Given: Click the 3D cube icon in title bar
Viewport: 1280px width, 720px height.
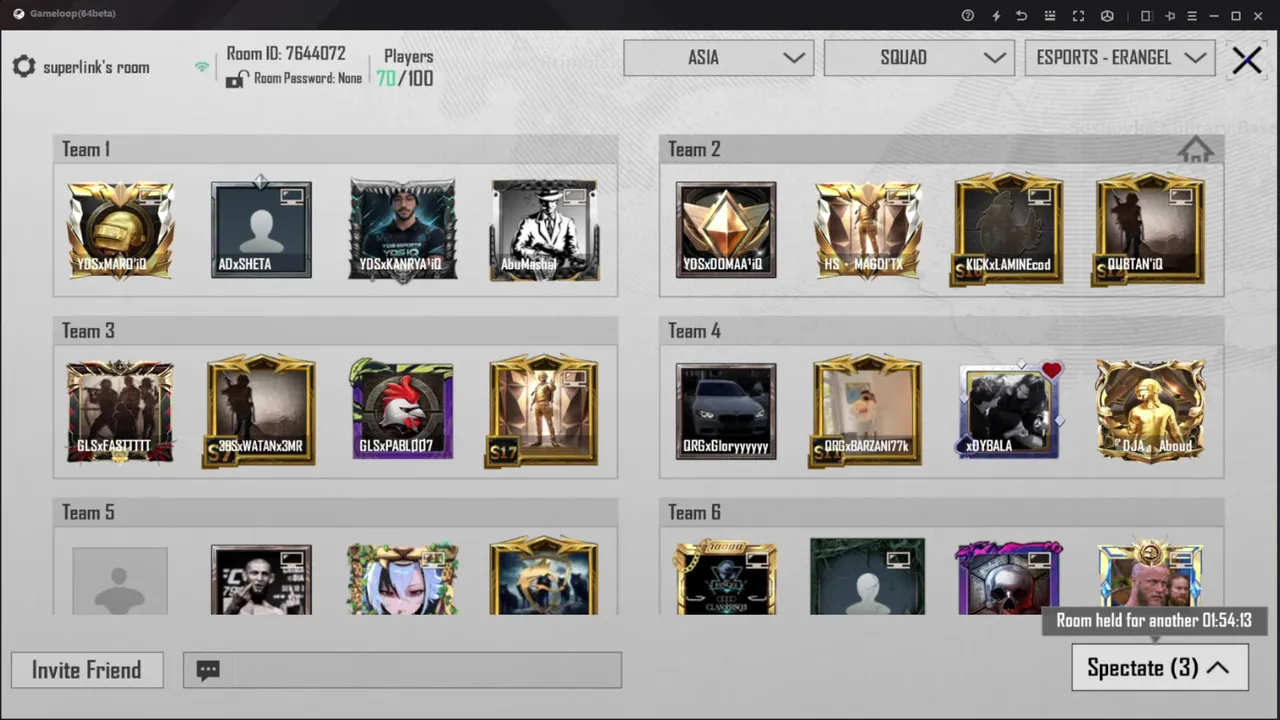Looking at the screenshot, I should point(1107,15).
